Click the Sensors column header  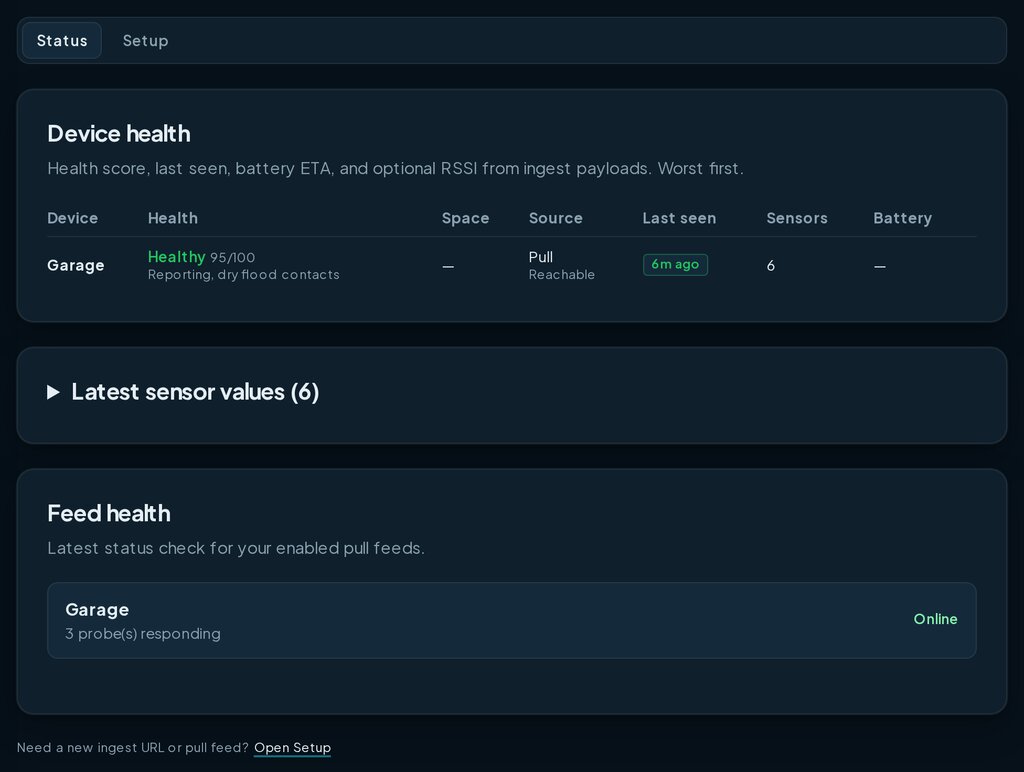(x=797, y=218)
